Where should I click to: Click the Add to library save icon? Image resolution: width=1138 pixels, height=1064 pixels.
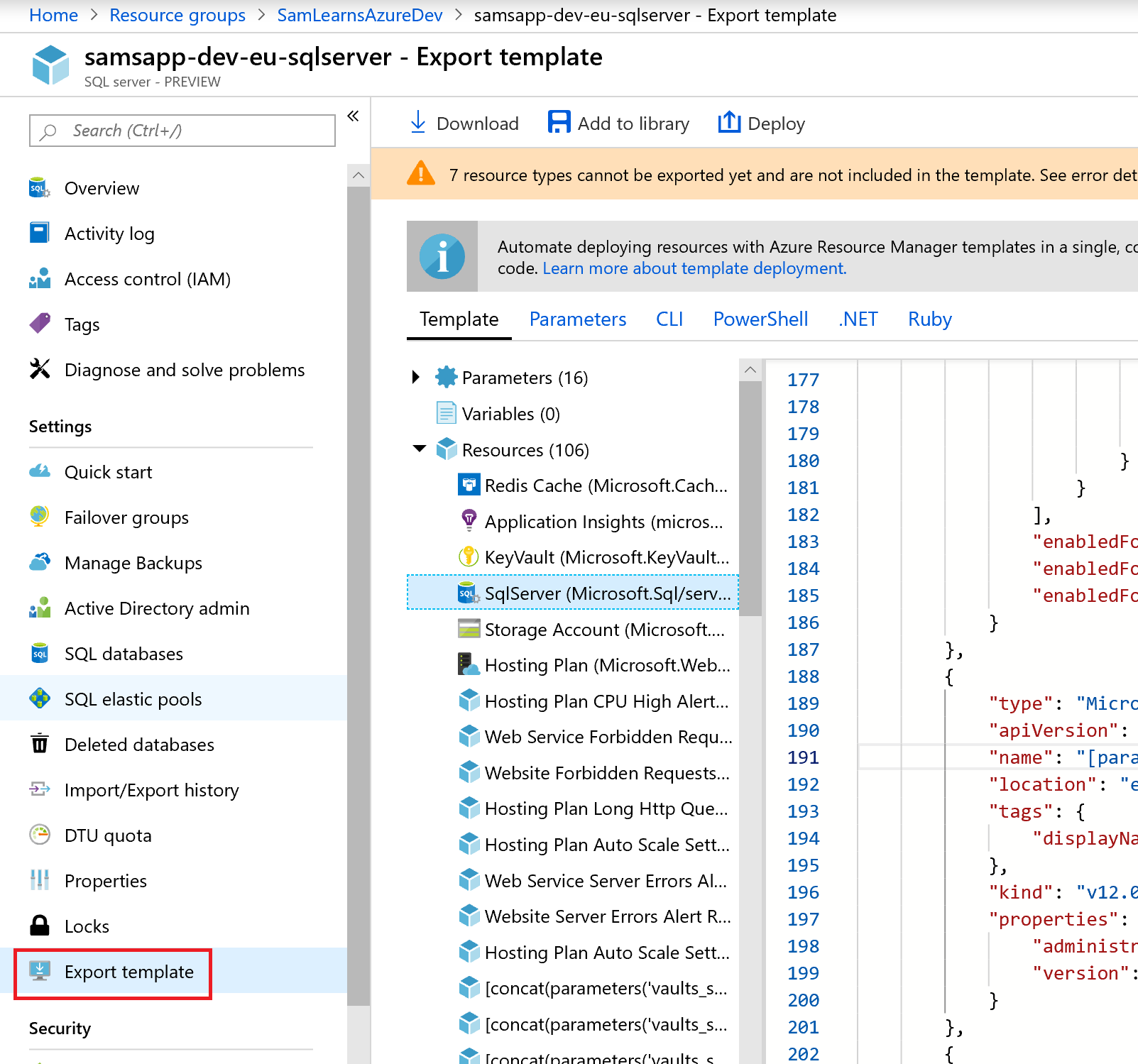pyautogui.click(x=559, y=122)
